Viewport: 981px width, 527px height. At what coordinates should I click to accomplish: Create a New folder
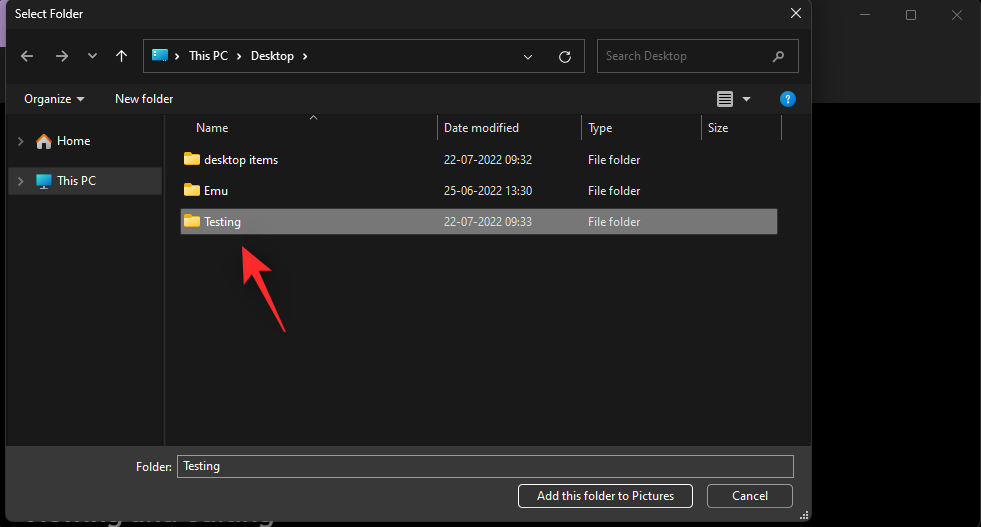point(144,99)
